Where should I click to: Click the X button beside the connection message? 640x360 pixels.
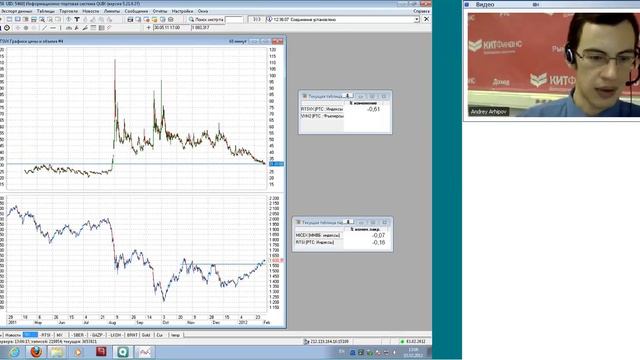(x=426, y=19)
